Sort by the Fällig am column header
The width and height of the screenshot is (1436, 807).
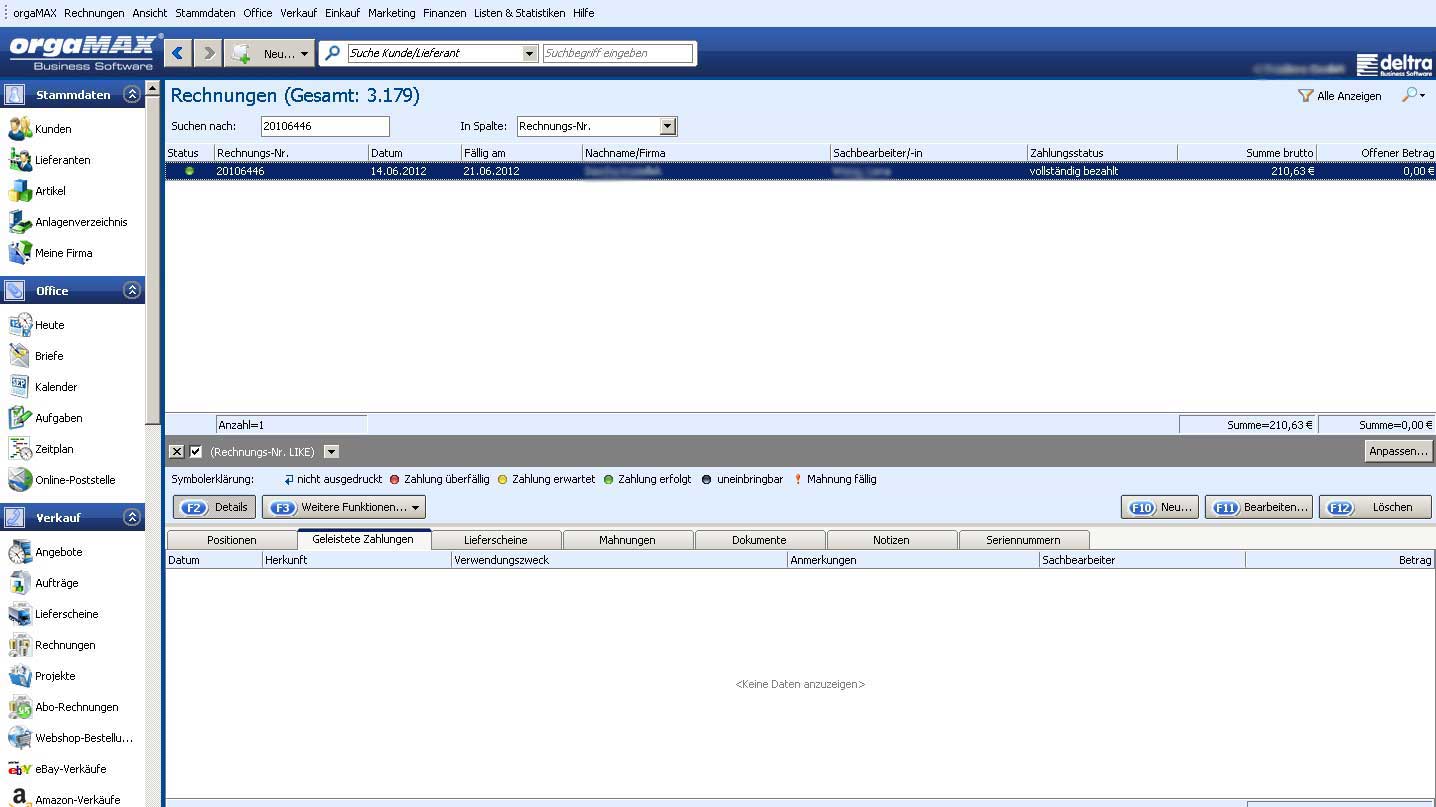(521, 153)
